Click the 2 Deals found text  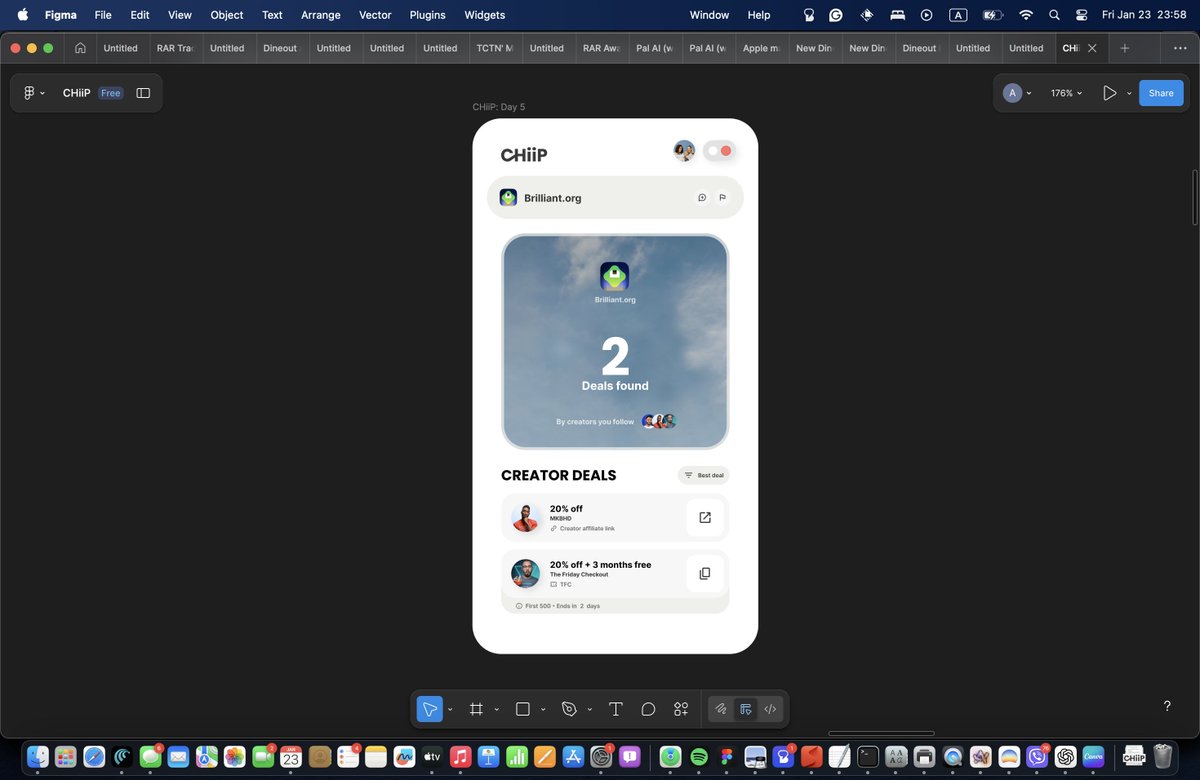[615, 365]
